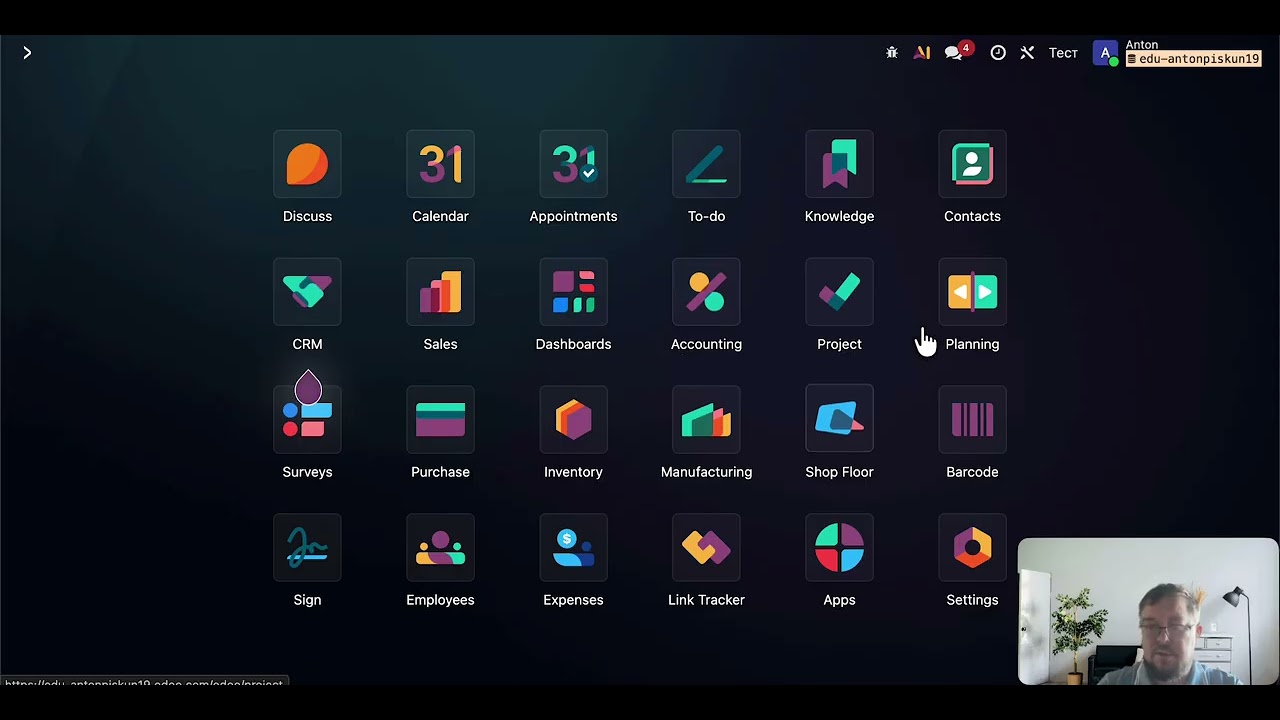Open the Sales app
The image size is (1280, 720).
tap(440, 292)
